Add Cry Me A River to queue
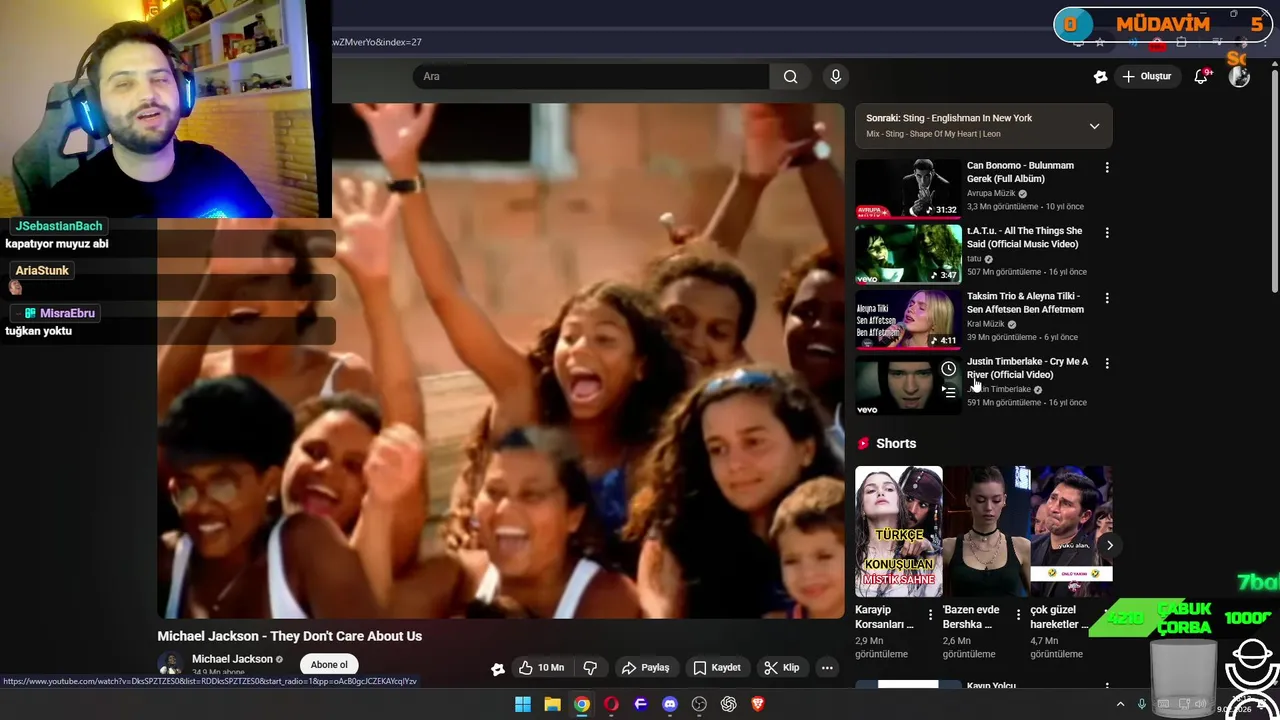 948,393
